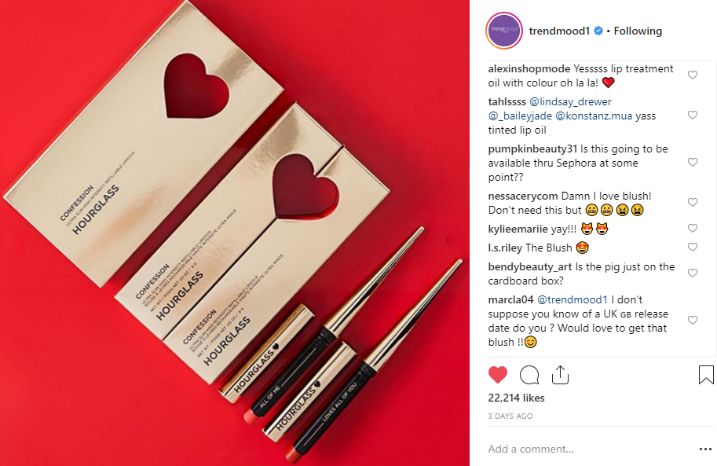Open trendmood1 profile picture
The image size is (717, 466).
[x=504, y=31]
